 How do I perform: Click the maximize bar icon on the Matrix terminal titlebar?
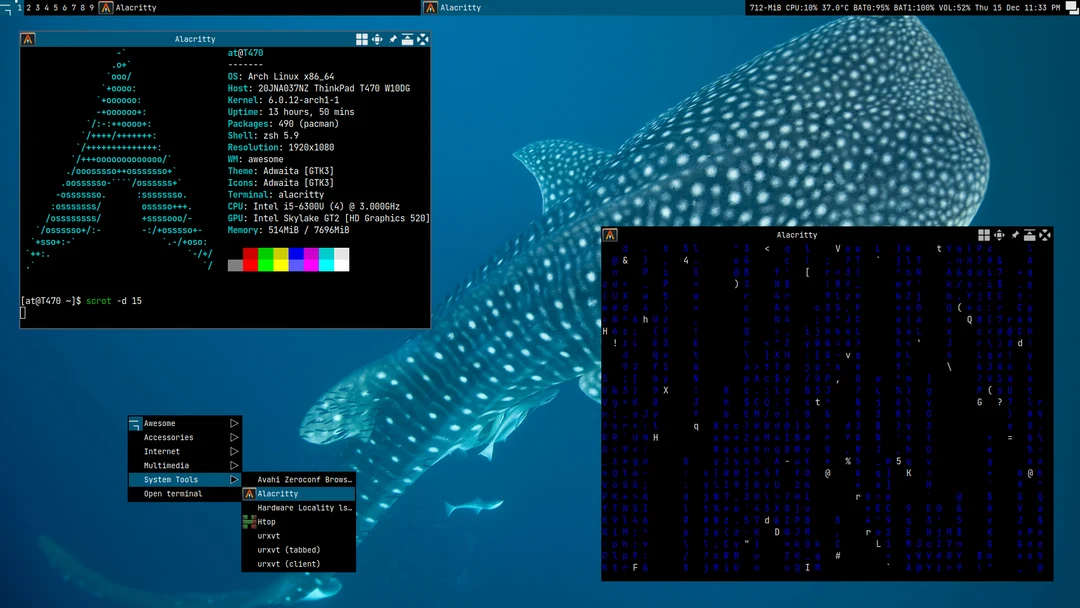pos(1029,235)
